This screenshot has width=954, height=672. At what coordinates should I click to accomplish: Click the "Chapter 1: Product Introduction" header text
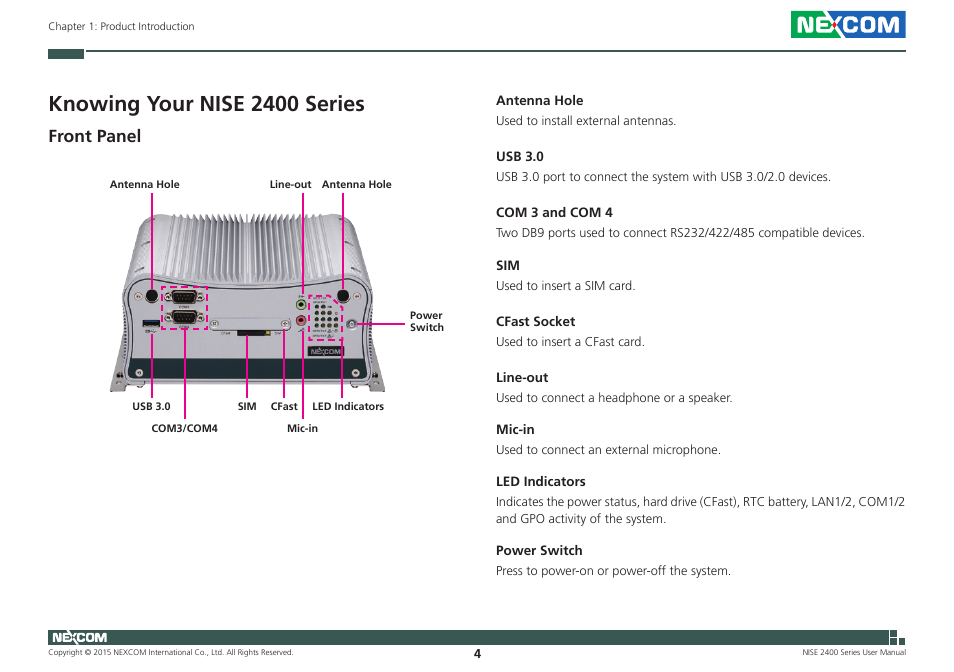tap(121, 26)
